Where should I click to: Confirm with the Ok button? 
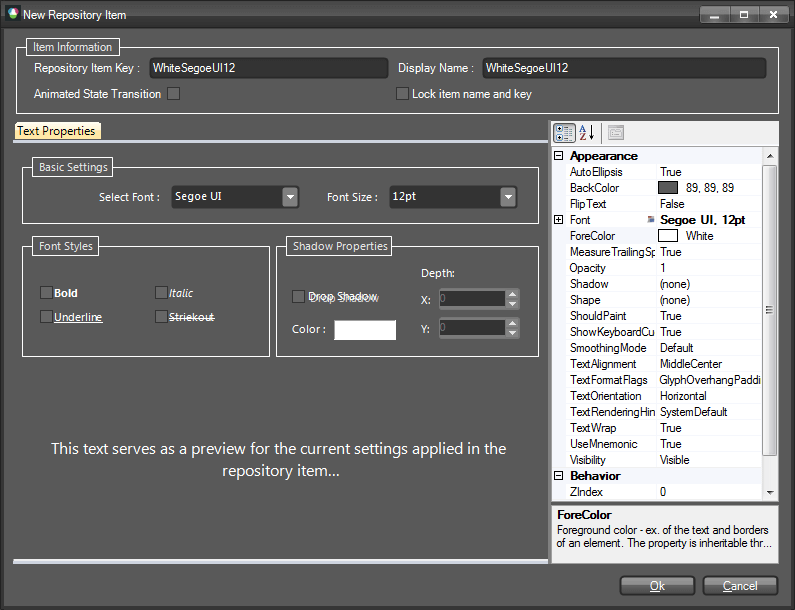point(658,586)
